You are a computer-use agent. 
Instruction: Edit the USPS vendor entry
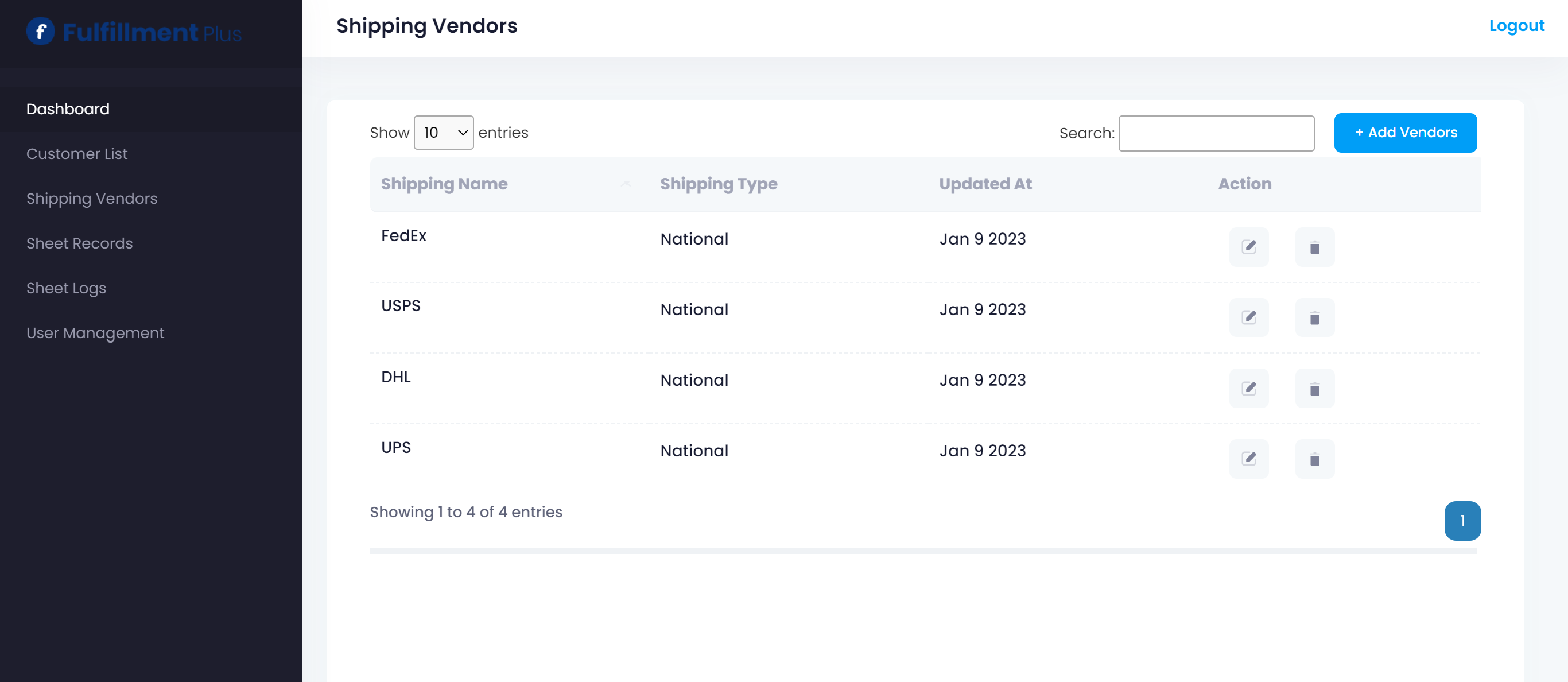pos(1248,317)
